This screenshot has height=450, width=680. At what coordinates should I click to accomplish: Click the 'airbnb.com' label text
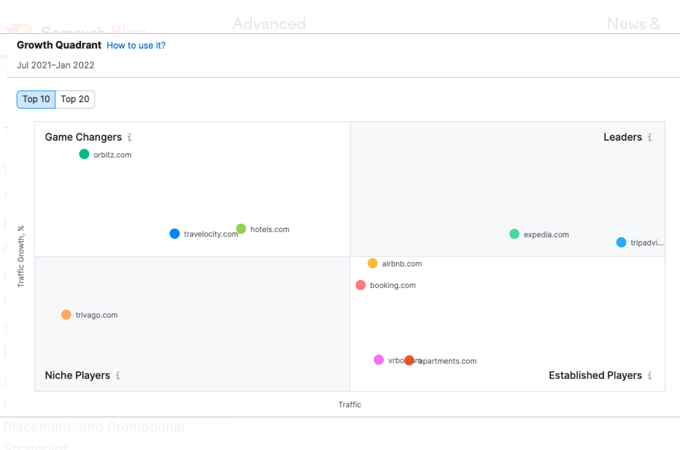[x=402, y=264]
